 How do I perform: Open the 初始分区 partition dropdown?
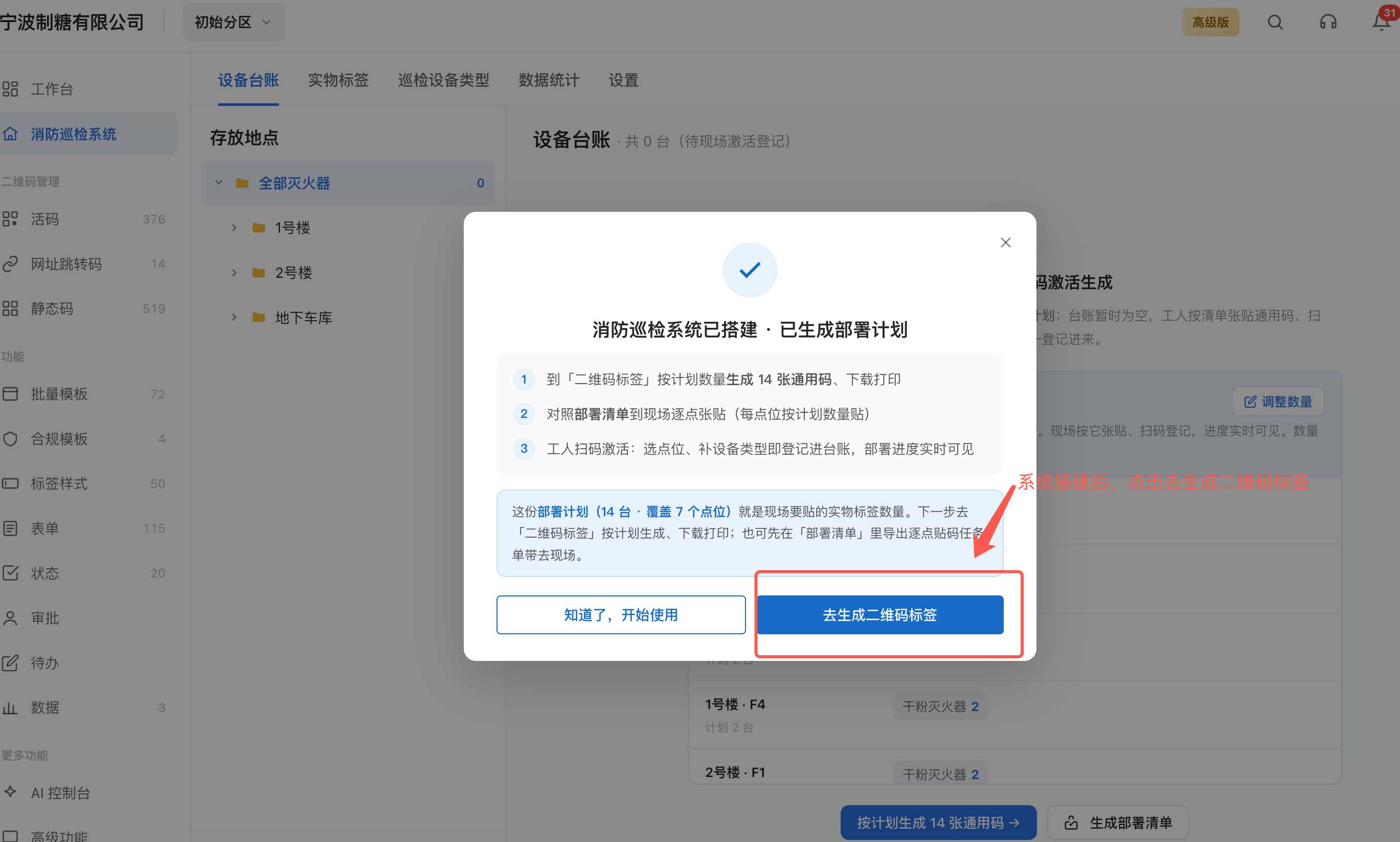[x=234, y=22]
